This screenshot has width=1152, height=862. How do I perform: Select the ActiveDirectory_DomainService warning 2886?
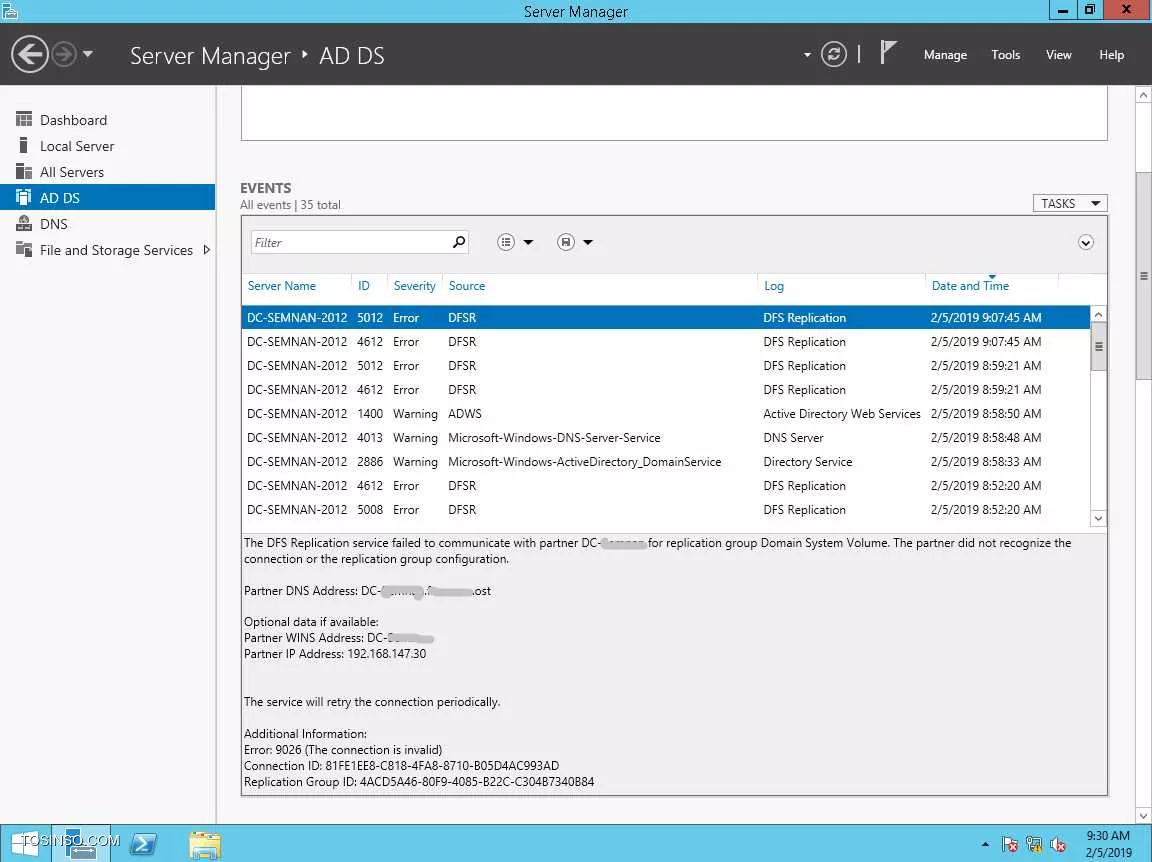click(666, 461)
